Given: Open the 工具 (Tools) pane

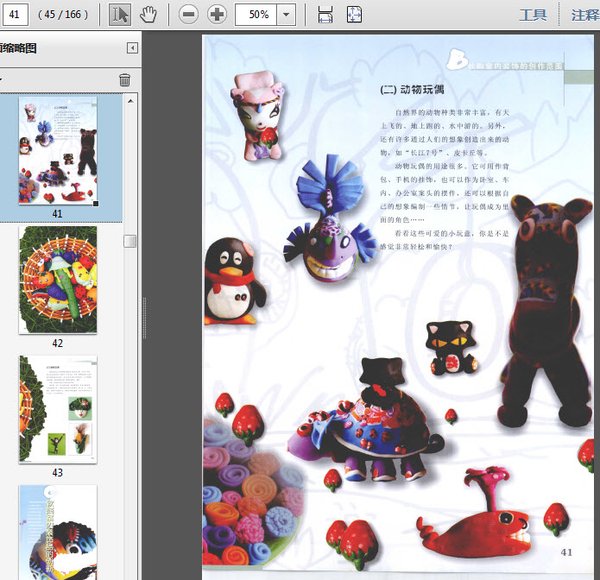Looking at the screenshot, I should pos(533,14).
